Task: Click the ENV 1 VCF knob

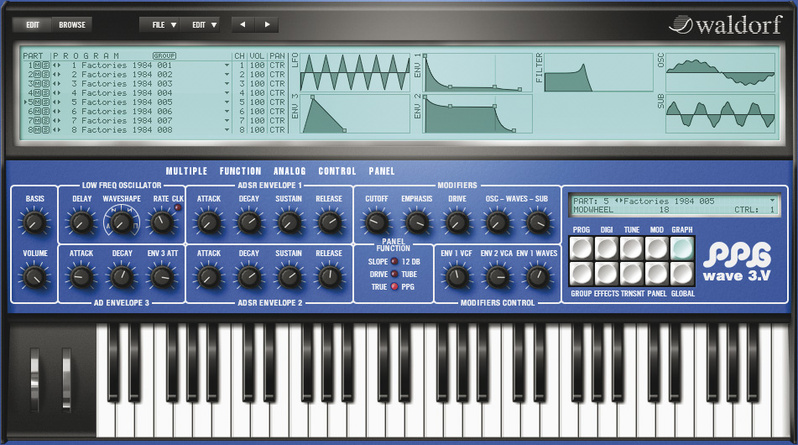Action: [x=457, y=276]
